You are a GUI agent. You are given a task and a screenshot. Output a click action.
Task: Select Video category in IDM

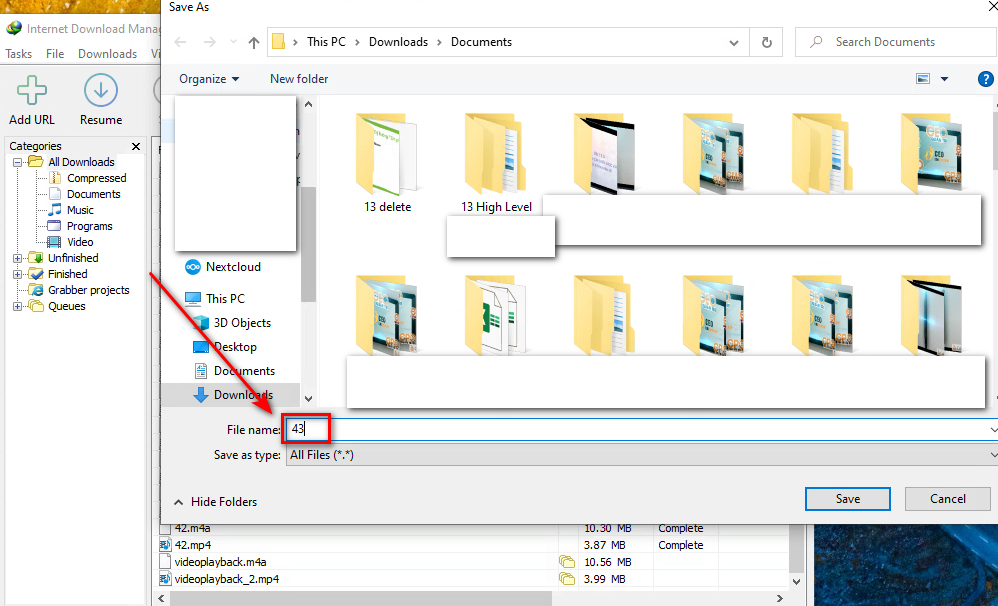click(x=80, y=242)
